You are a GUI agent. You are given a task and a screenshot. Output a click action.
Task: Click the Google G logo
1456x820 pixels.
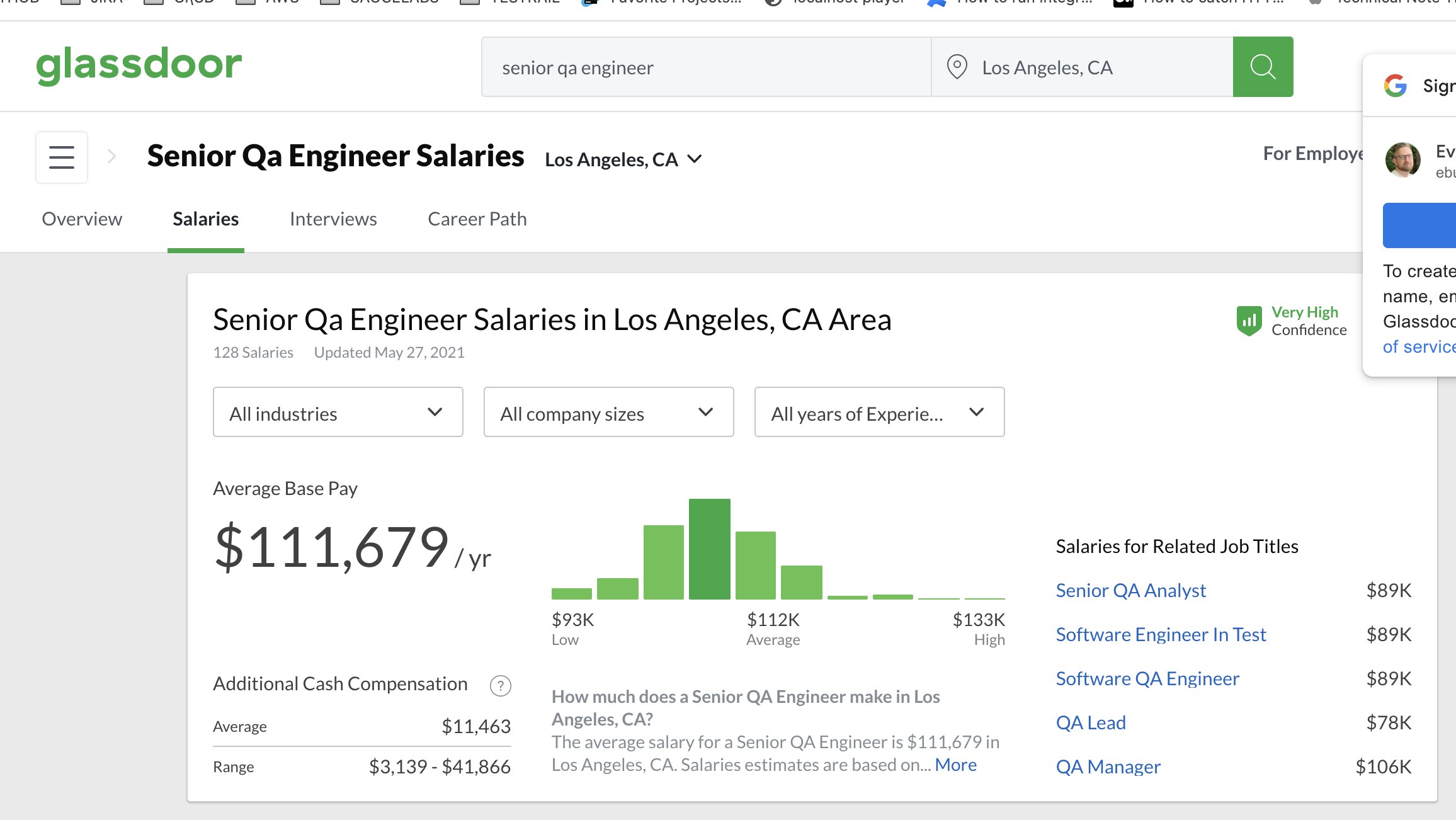(1396, 85)
